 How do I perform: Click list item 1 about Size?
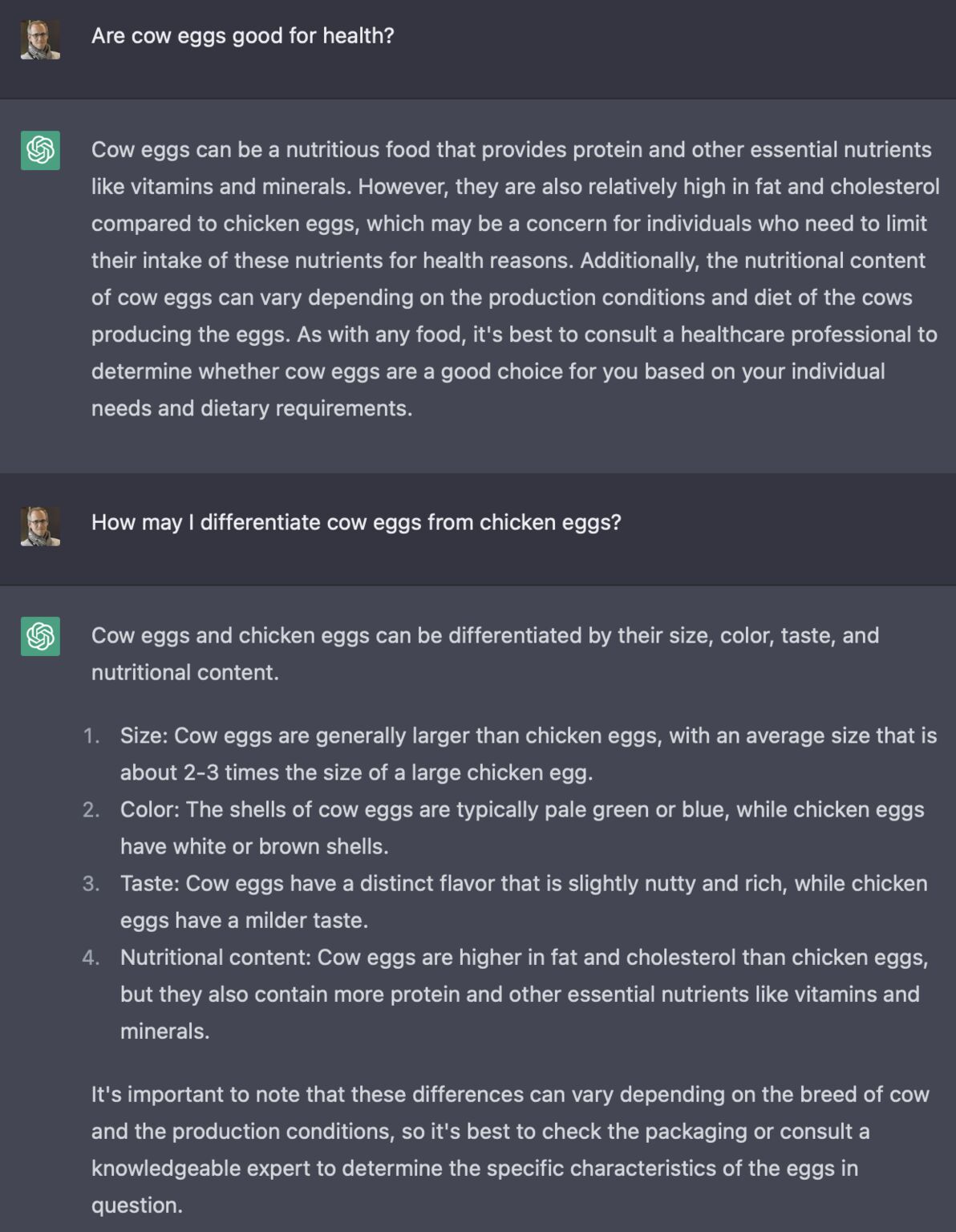[529, 754]
